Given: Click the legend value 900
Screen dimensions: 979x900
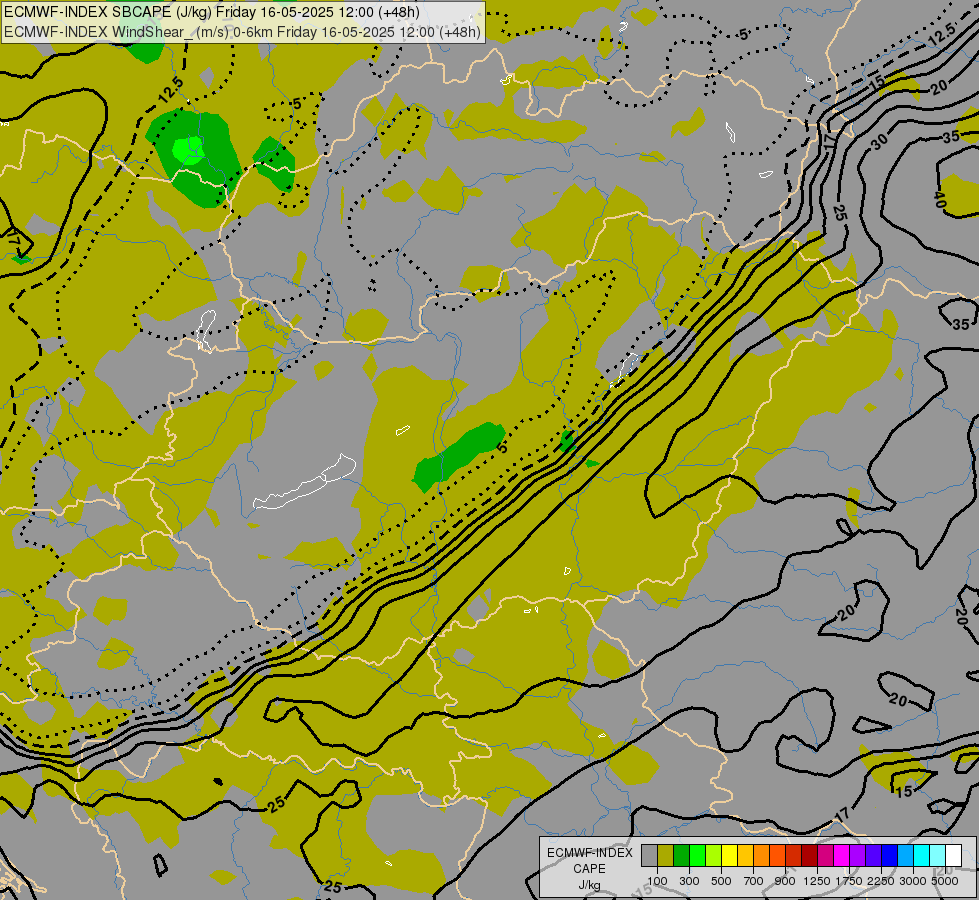Looking at the screenshot, I should pyautogui.click(x=785, y=881).
